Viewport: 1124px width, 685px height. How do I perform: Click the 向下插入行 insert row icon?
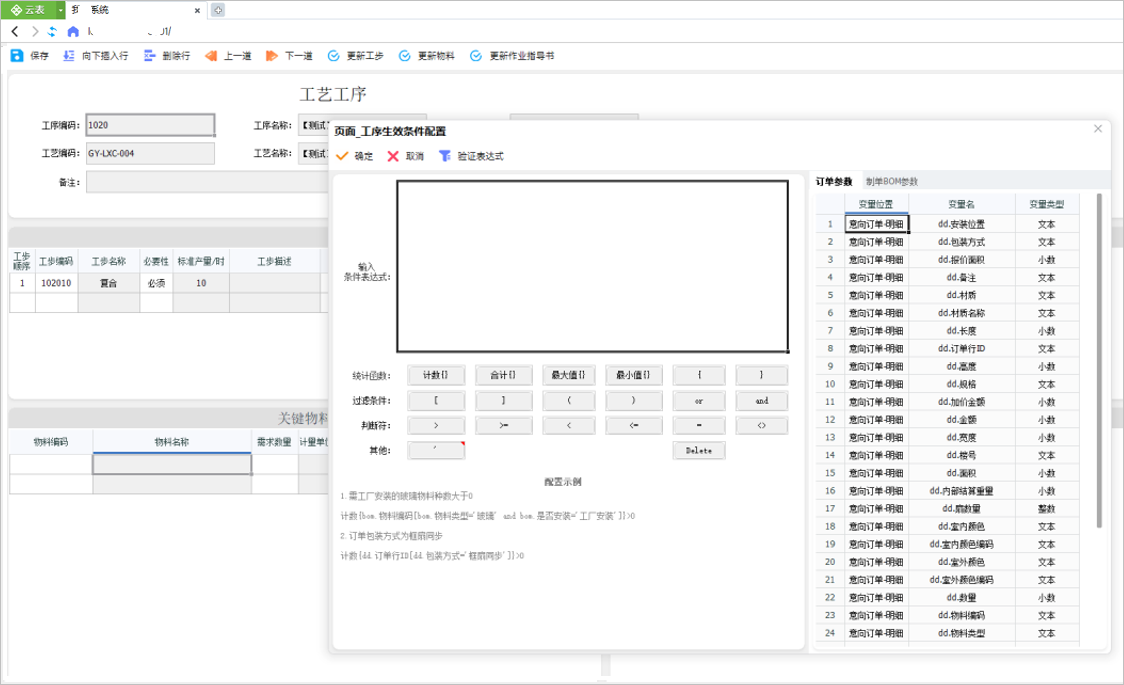69,55
